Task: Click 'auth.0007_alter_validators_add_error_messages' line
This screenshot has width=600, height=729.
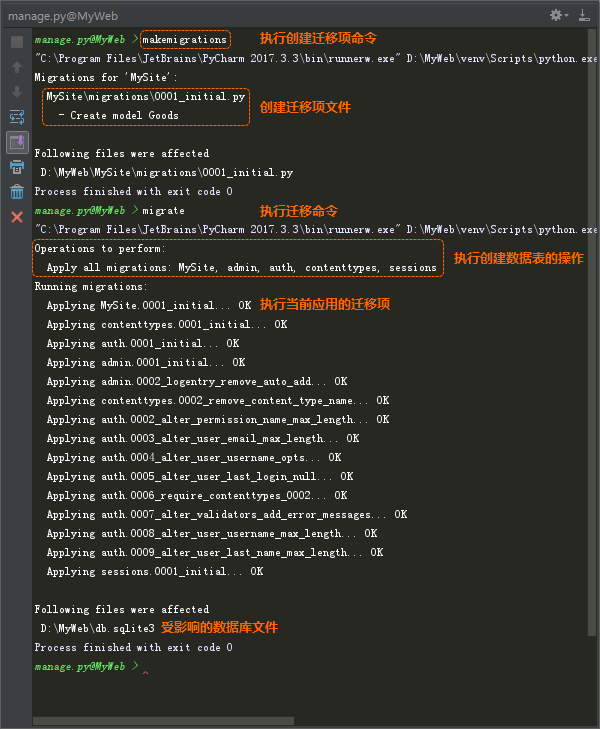Action: click(x=227, y=515)
